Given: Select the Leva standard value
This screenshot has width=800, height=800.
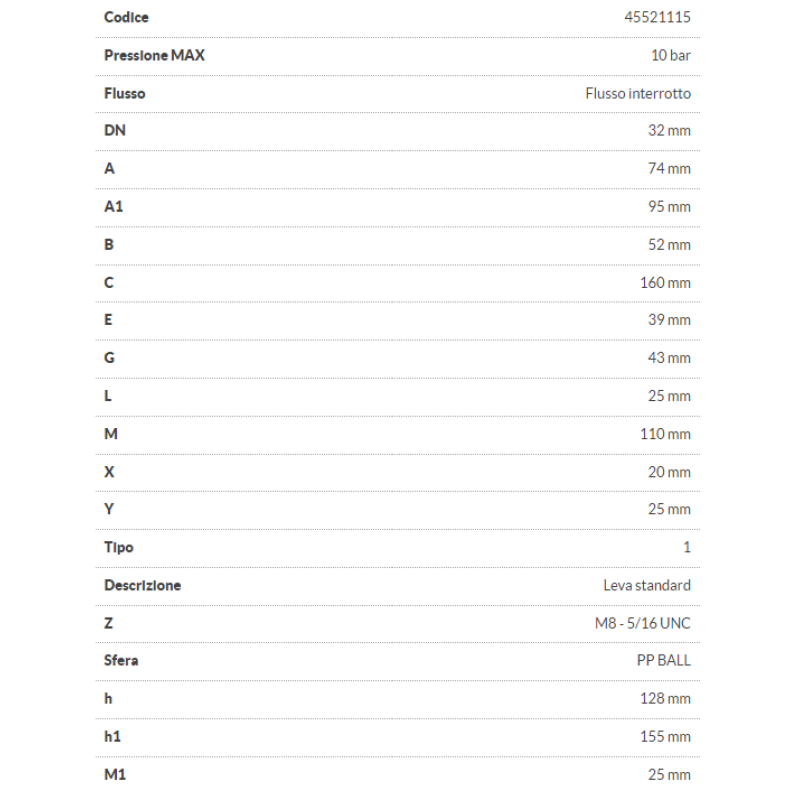Looking at the screenshot, I should pyautogui.click(x=647, y=585).
